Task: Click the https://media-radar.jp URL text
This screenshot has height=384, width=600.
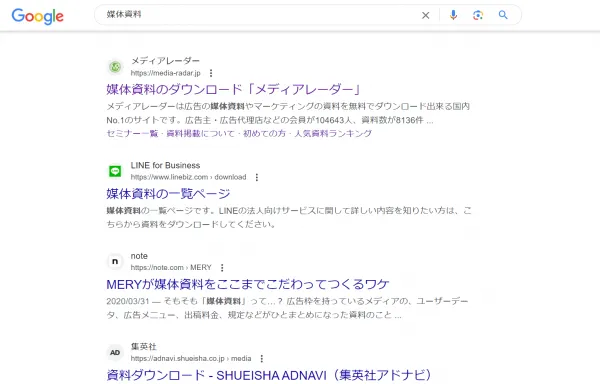Action: click(165, 73)
